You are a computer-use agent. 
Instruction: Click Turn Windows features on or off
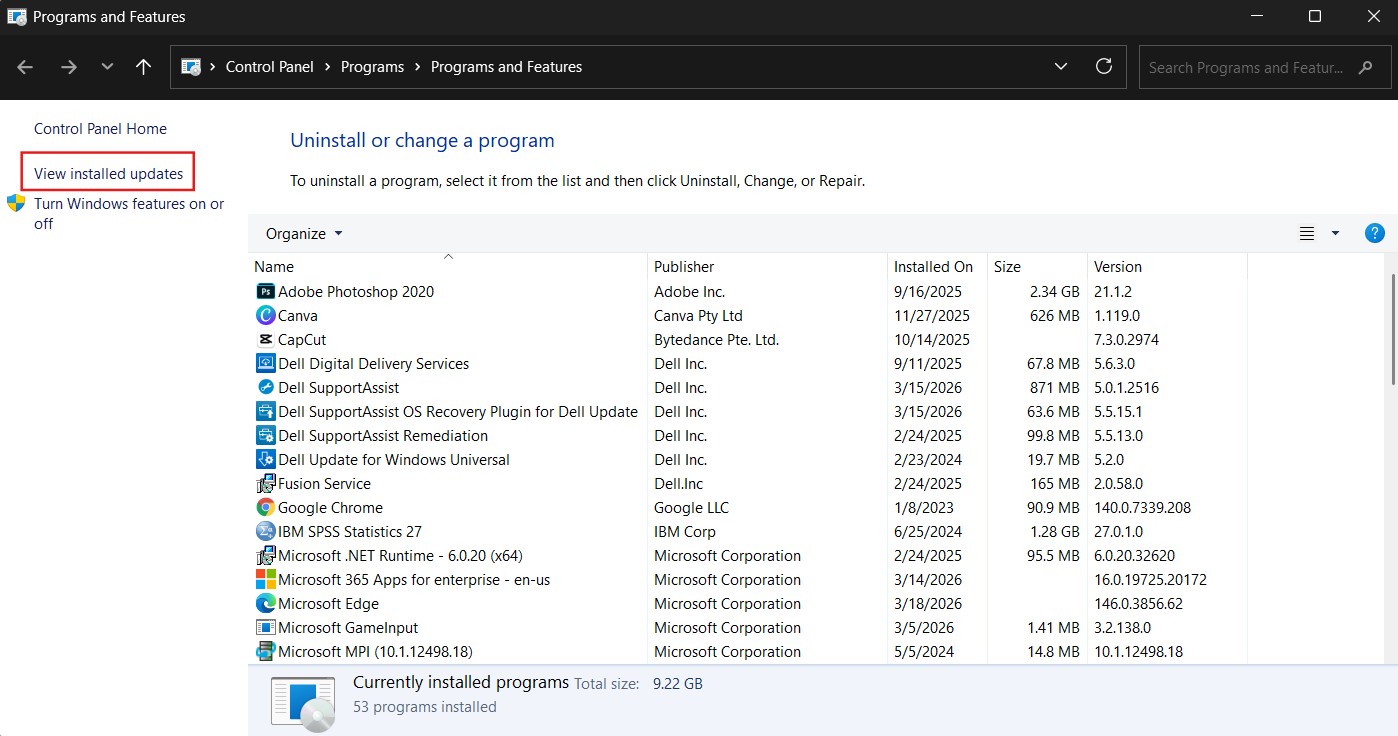[x=129, y=213]
